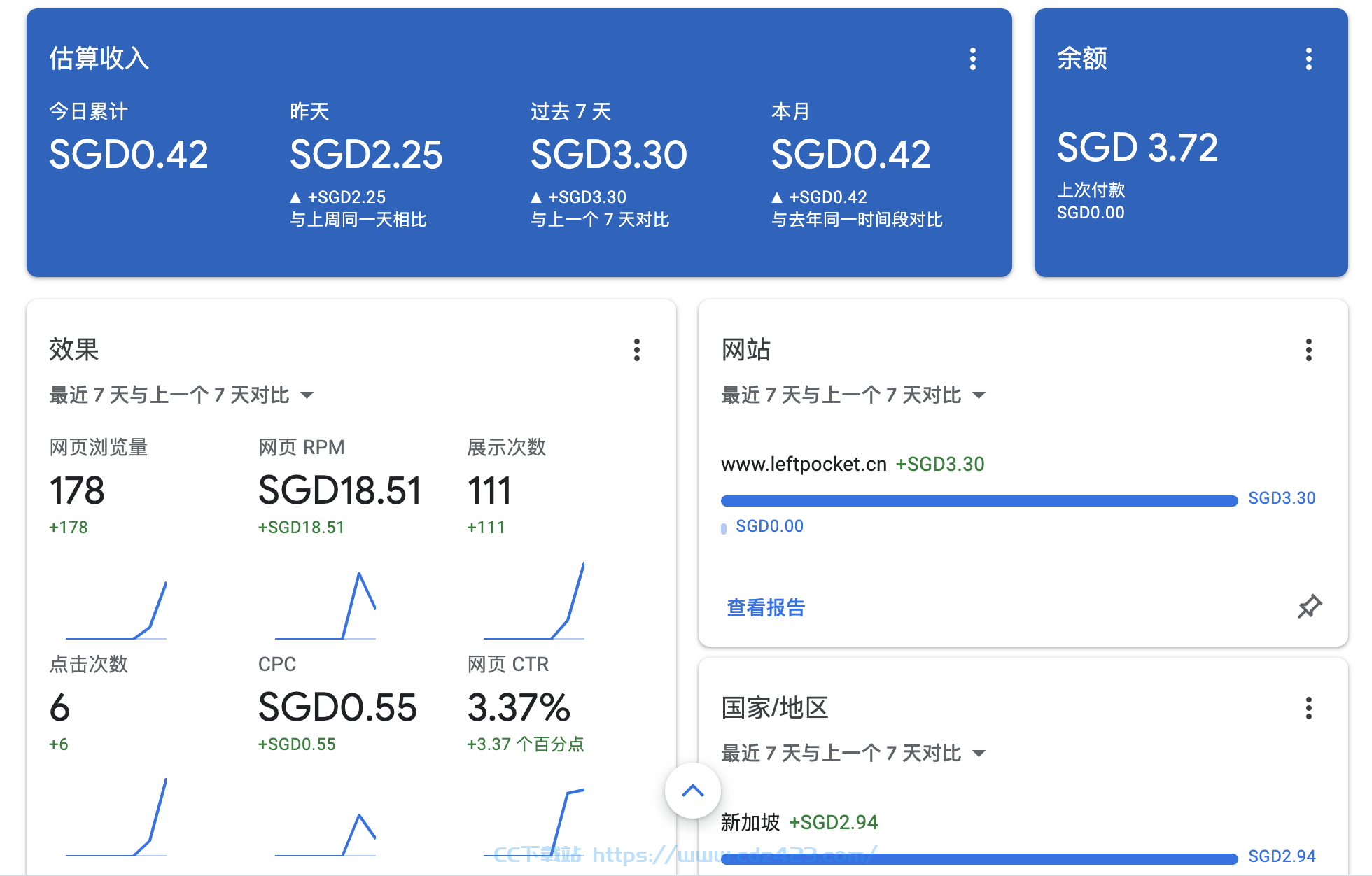Expand the 网站 date comparison dropdown
Viewport: 1372px width, 876px height.
click(853, 395)
